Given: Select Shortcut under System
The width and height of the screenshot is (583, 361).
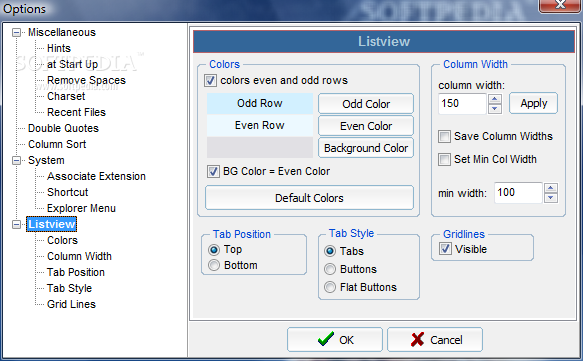Looking at the screenshot, I should [x=67, y=192].
